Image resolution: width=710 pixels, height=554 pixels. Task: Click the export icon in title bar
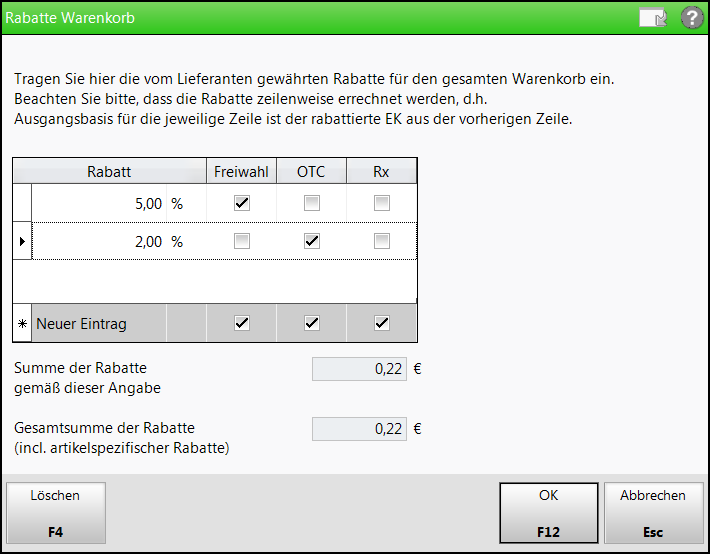653,18
